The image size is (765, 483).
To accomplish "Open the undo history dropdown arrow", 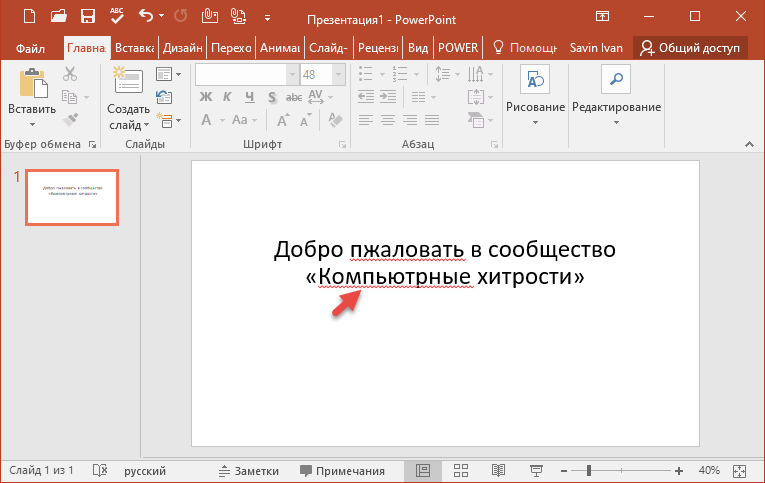I will pyautogui.click(x=161, y=17).
